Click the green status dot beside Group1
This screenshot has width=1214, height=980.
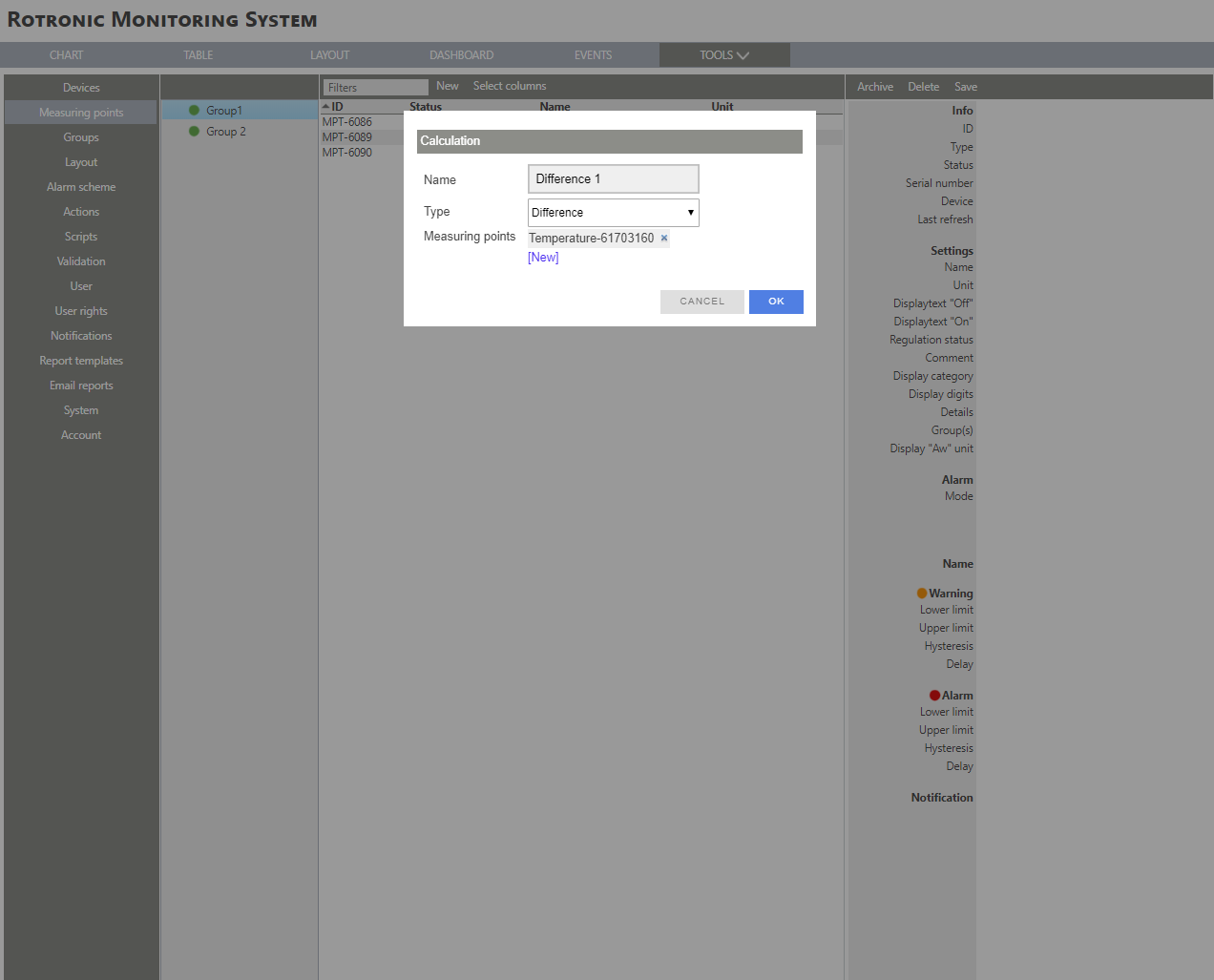pyautogui.click(x=195, y=111)
